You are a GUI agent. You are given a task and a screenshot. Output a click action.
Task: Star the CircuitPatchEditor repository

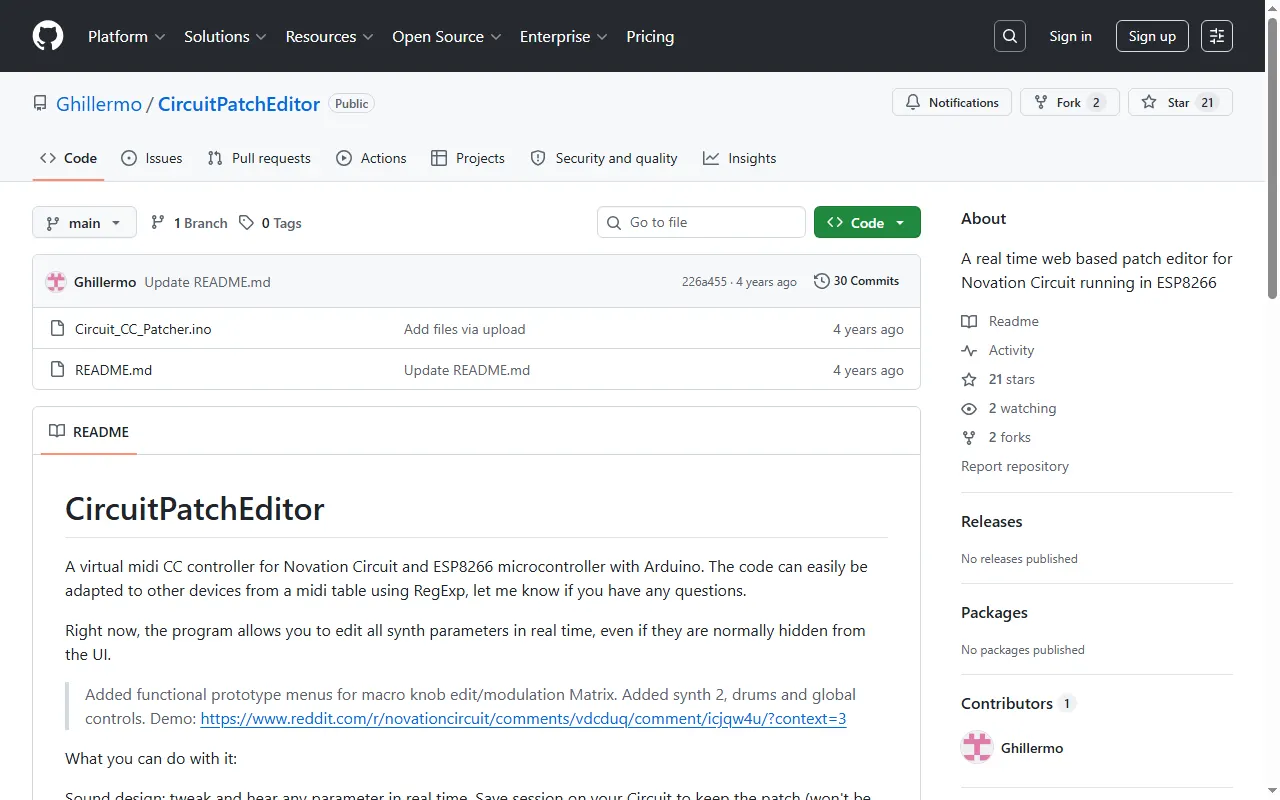(x=1180, y=103)
